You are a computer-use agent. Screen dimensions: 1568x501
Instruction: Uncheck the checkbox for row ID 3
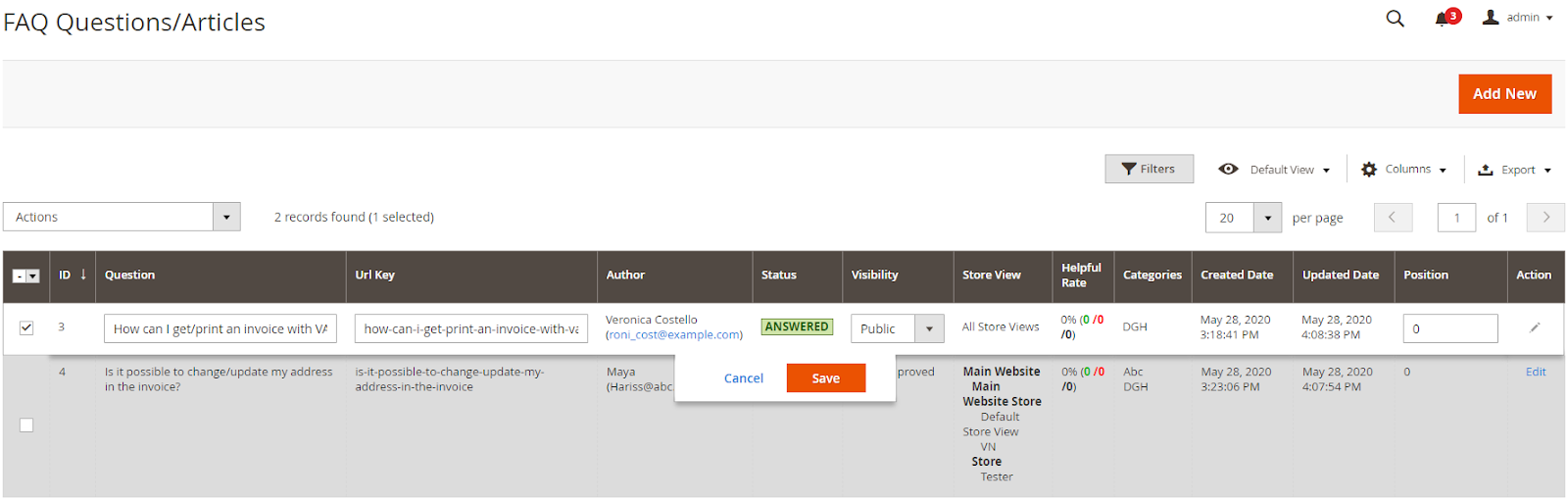click(x=26, y=327)
